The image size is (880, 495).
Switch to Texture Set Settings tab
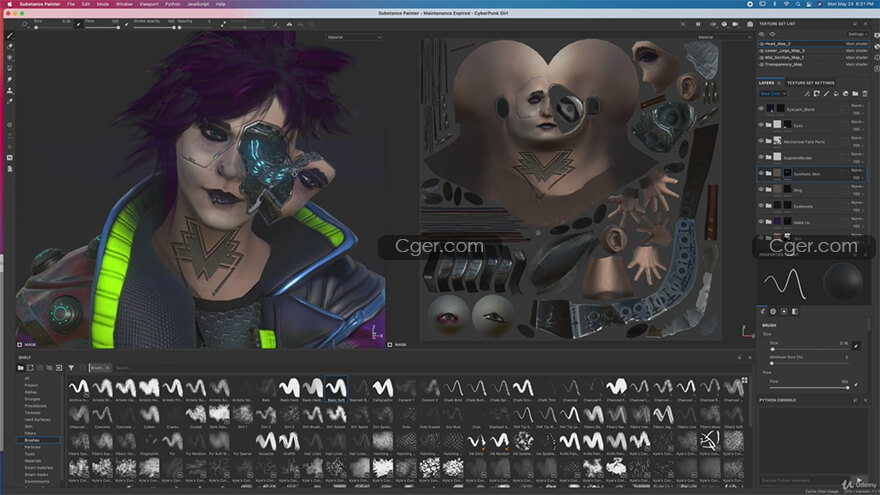pos(810,82)
